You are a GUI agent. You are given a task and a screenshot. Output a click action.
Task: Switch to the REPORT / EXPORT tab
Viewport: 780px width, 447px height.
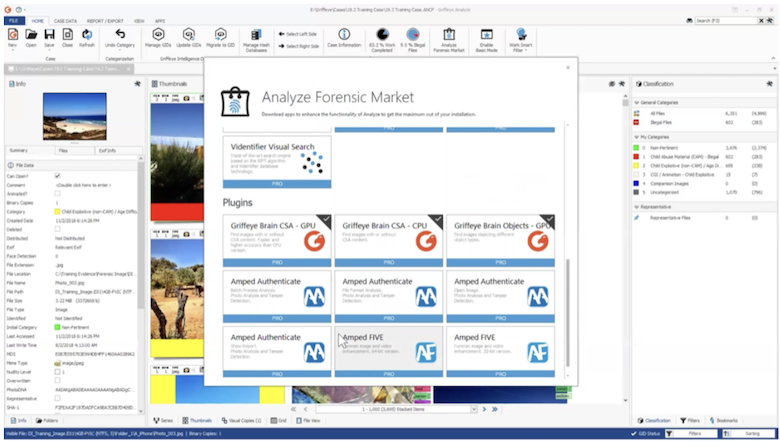click(x=105, y=21)
